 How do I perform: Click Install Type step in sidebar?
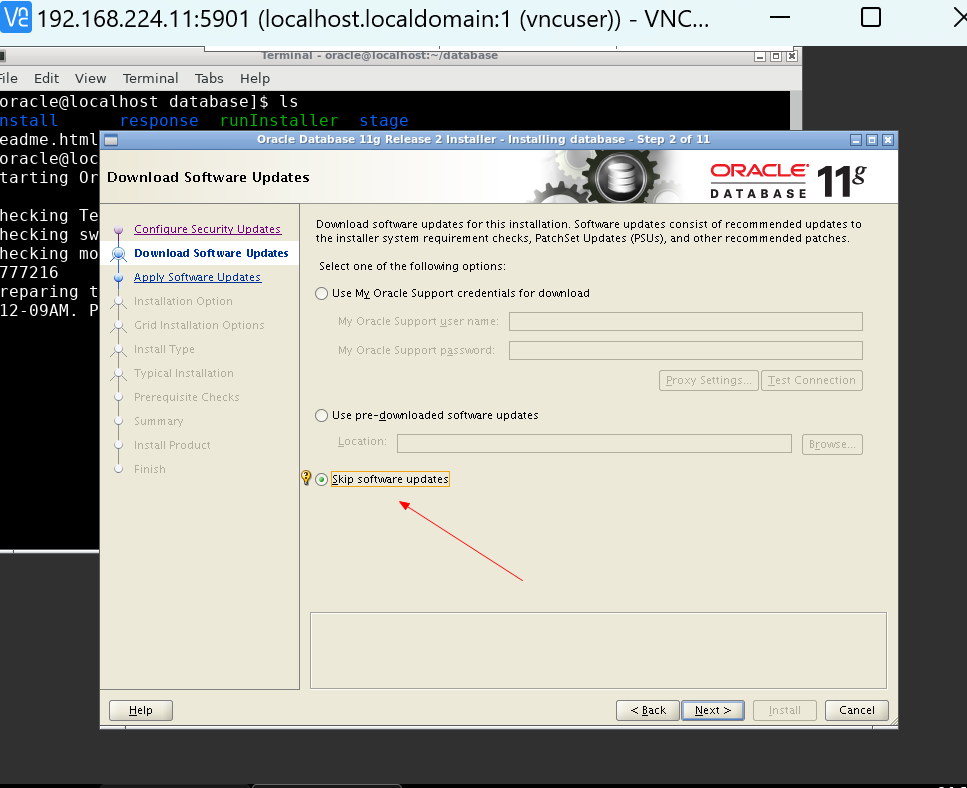tap(164, 350)
